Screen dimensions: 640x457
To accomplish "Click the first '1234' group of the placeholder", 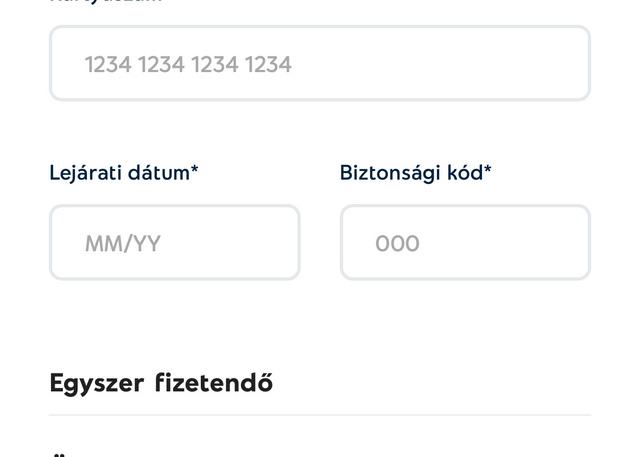I will point(108,64).
